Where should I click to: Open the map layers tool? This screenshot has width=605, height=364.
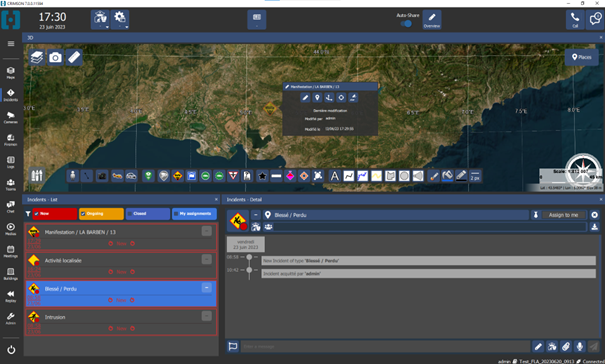pos(37,58)
